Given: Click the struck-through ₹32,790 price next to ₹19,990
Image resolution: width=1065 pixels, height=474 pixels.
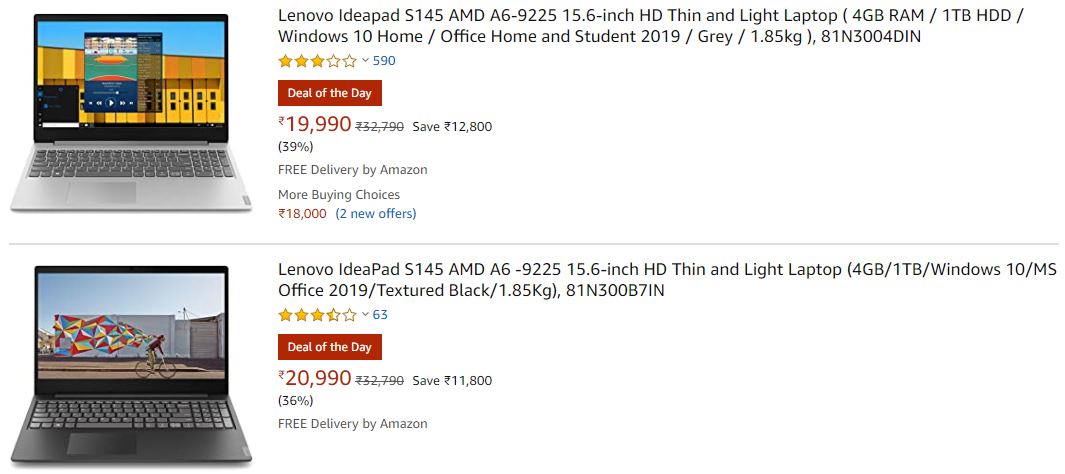Looking at the screenshot, I should click(x=380, y=126).
